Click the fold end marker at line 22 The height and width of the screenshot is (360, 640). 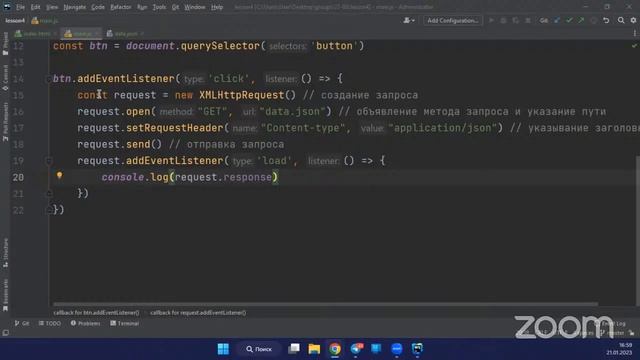[49, 210]
